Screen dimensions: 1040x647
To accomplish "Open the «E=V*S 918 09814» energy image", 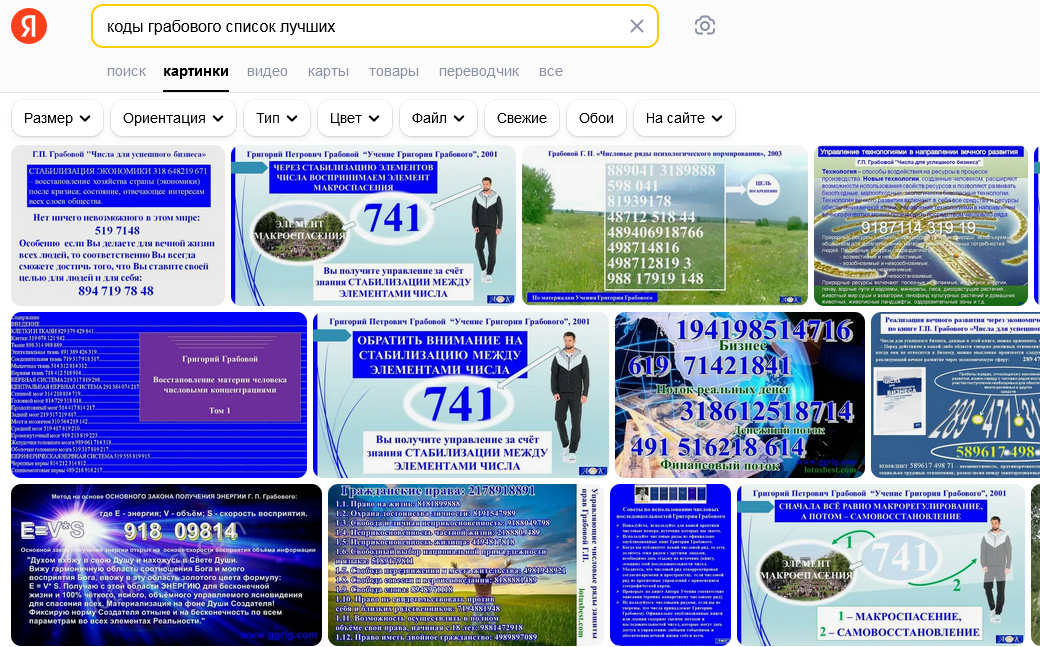I will tap(166, 565).
